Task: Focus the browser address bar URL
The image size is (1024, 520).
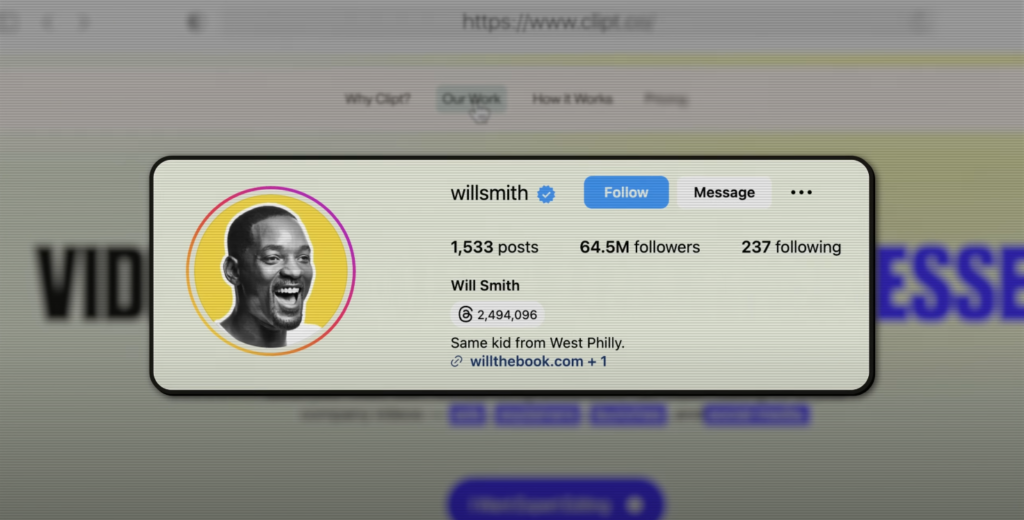Action: pyautogui.click(x=558, y=22)
